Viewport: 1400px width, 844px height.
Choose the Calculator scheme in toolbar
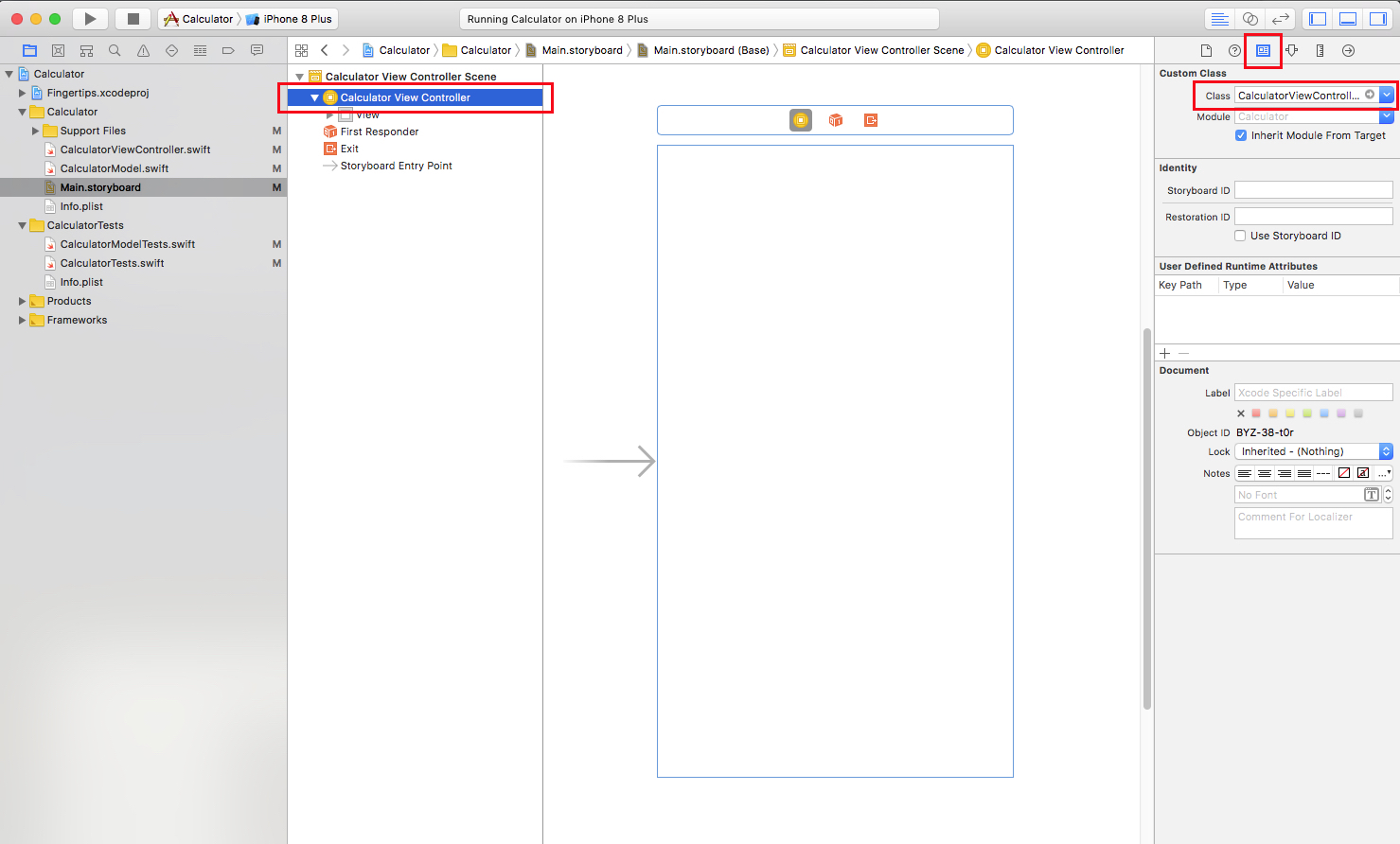pos(199,19)
